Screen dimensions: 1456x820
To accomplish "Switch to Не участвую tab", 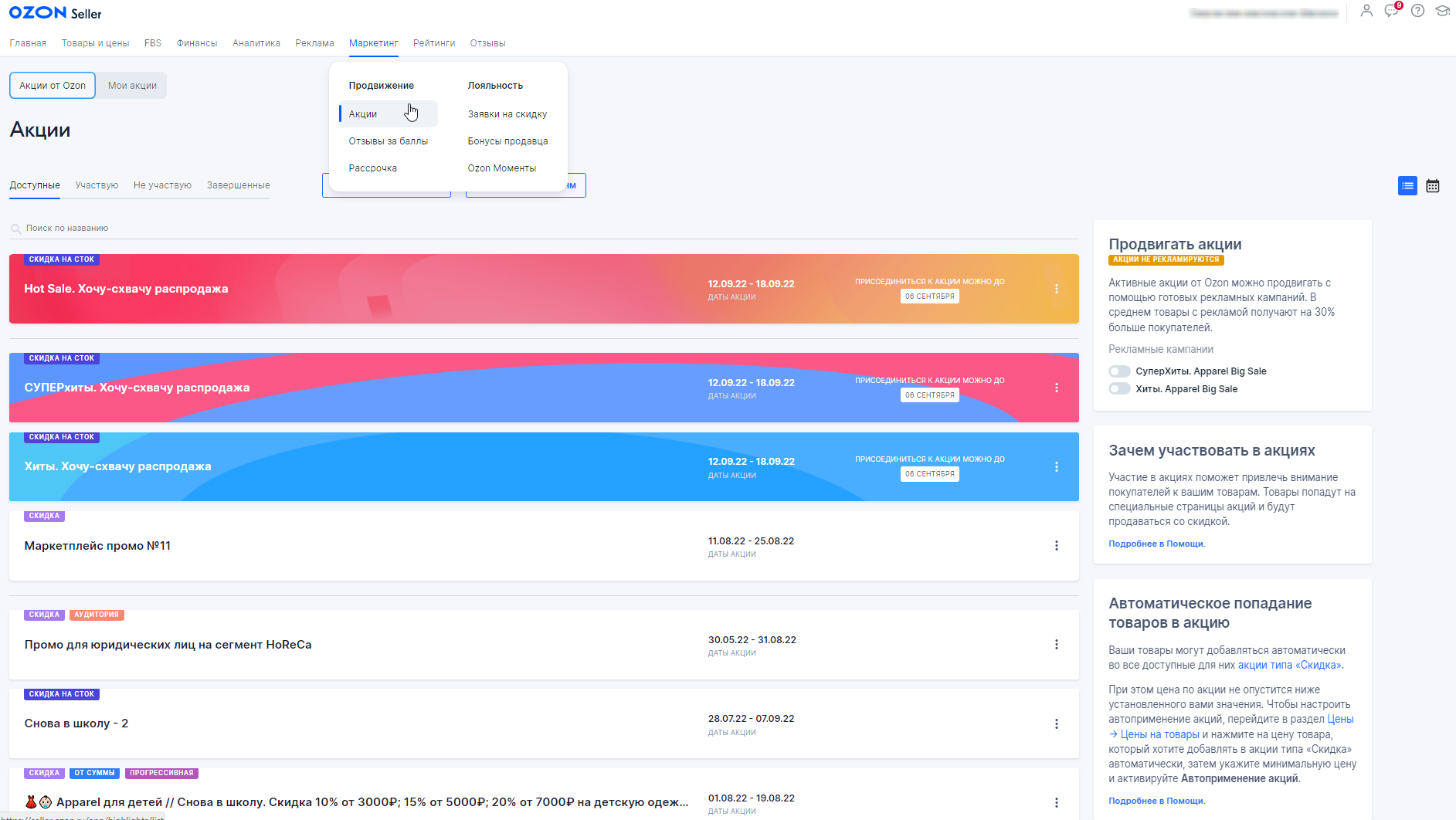I will (162, 185).
